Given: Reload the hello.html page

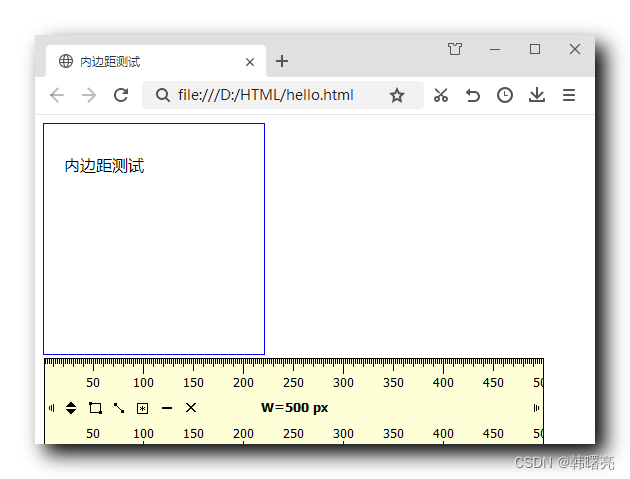Looking at the screenshot, I should (x=121, y=95).
